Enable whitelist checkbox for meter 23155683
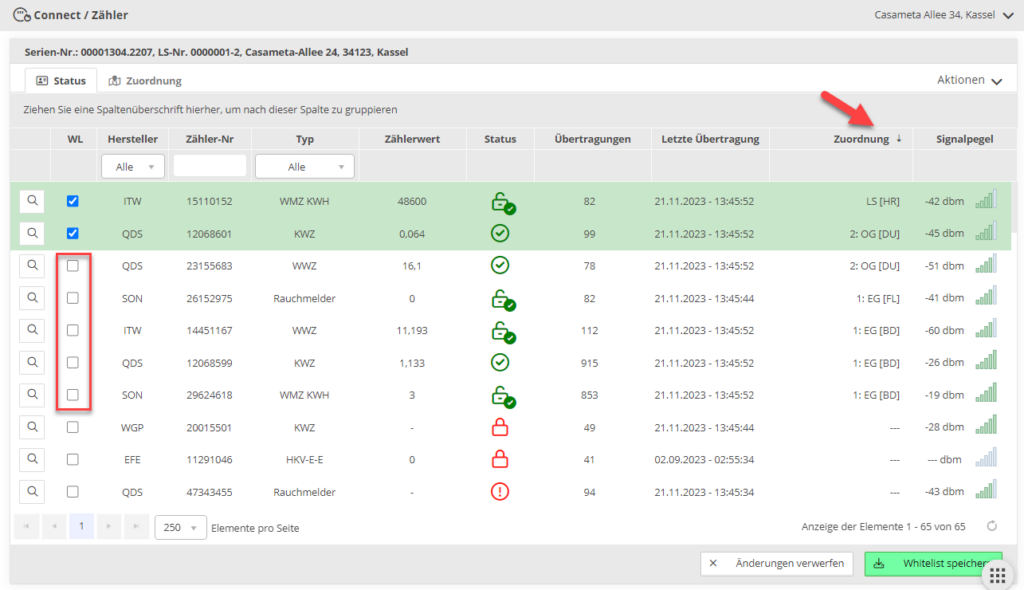Image resolution: width=1024 pixels, height=590 pixels. pos(73,266)
